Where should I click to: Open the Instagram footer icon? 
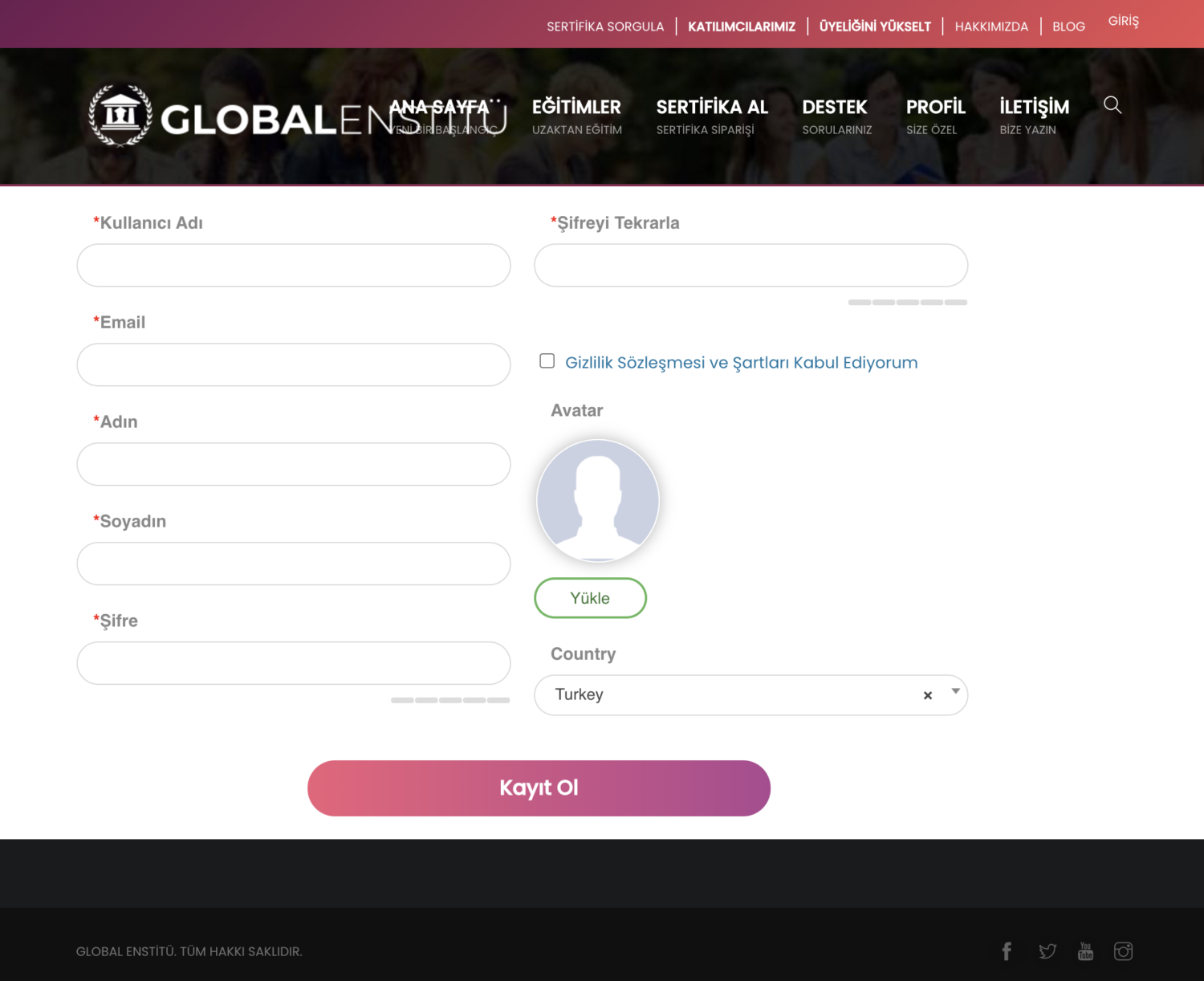pos(1123,951)
